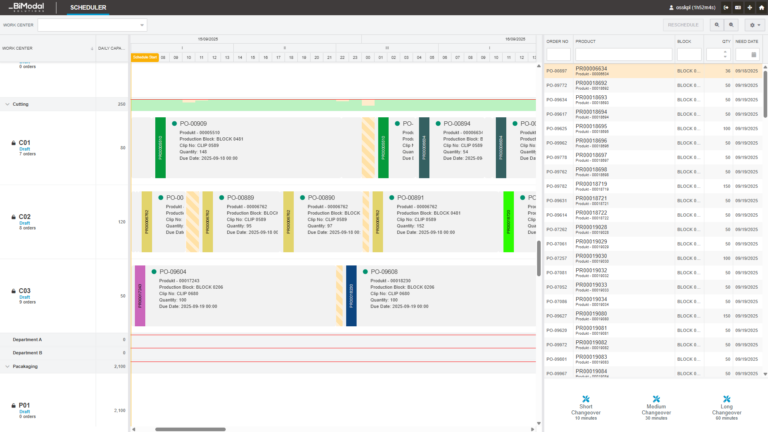Toggle the lock on work center C01
Viewport: 768px width, 432px height.
click(13, 143)
